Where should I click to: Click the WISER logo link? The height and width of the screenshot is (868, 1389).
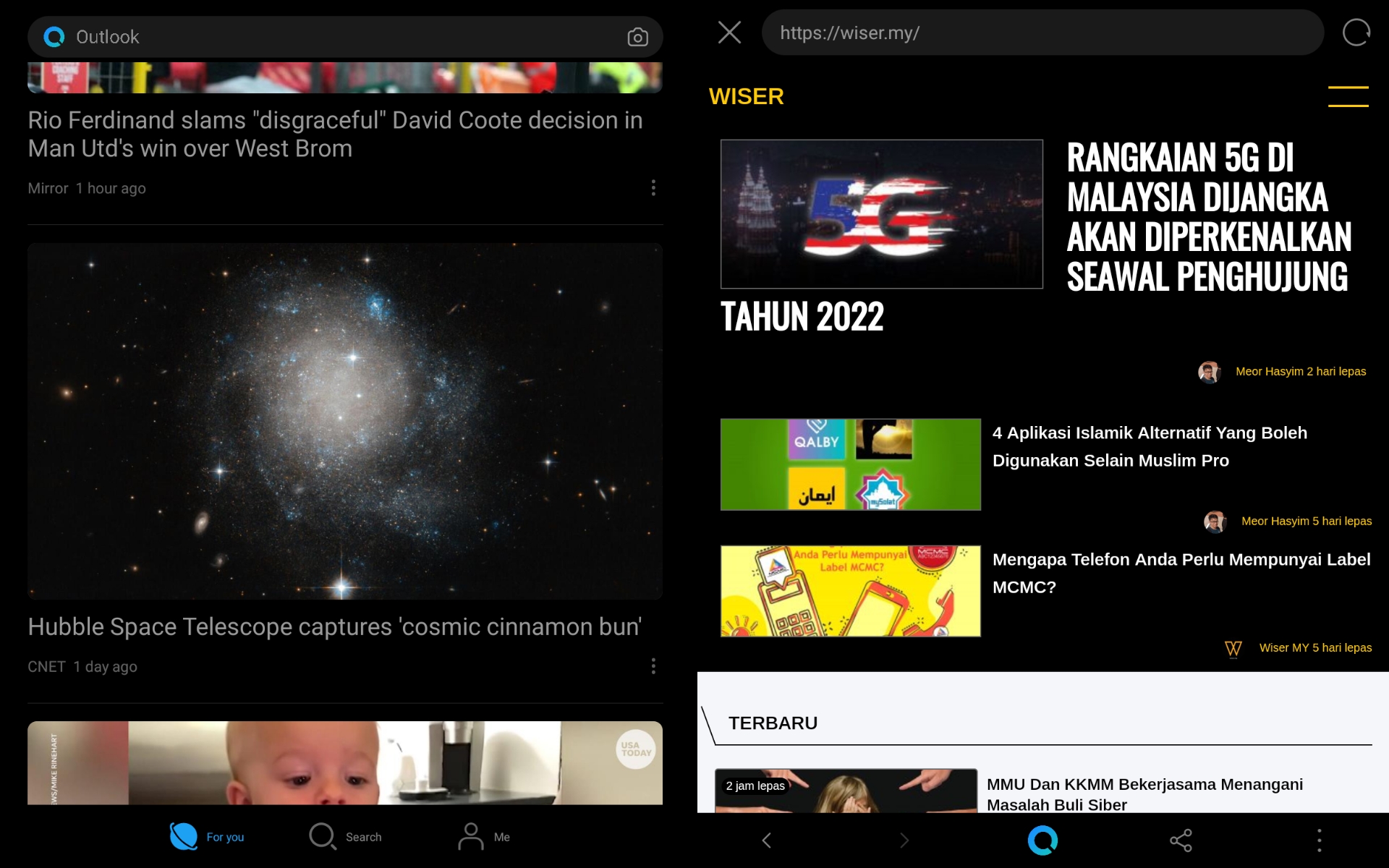pos(746,96)
